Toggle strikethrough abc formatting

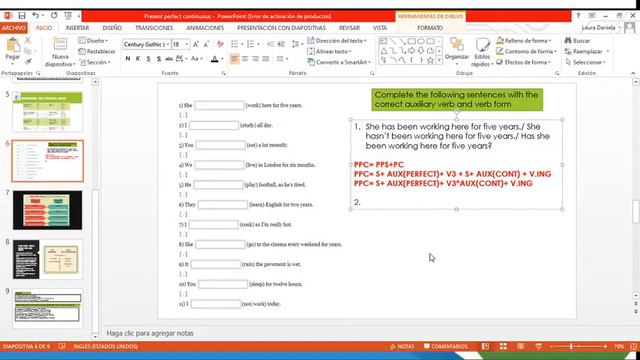click(169, 59)
